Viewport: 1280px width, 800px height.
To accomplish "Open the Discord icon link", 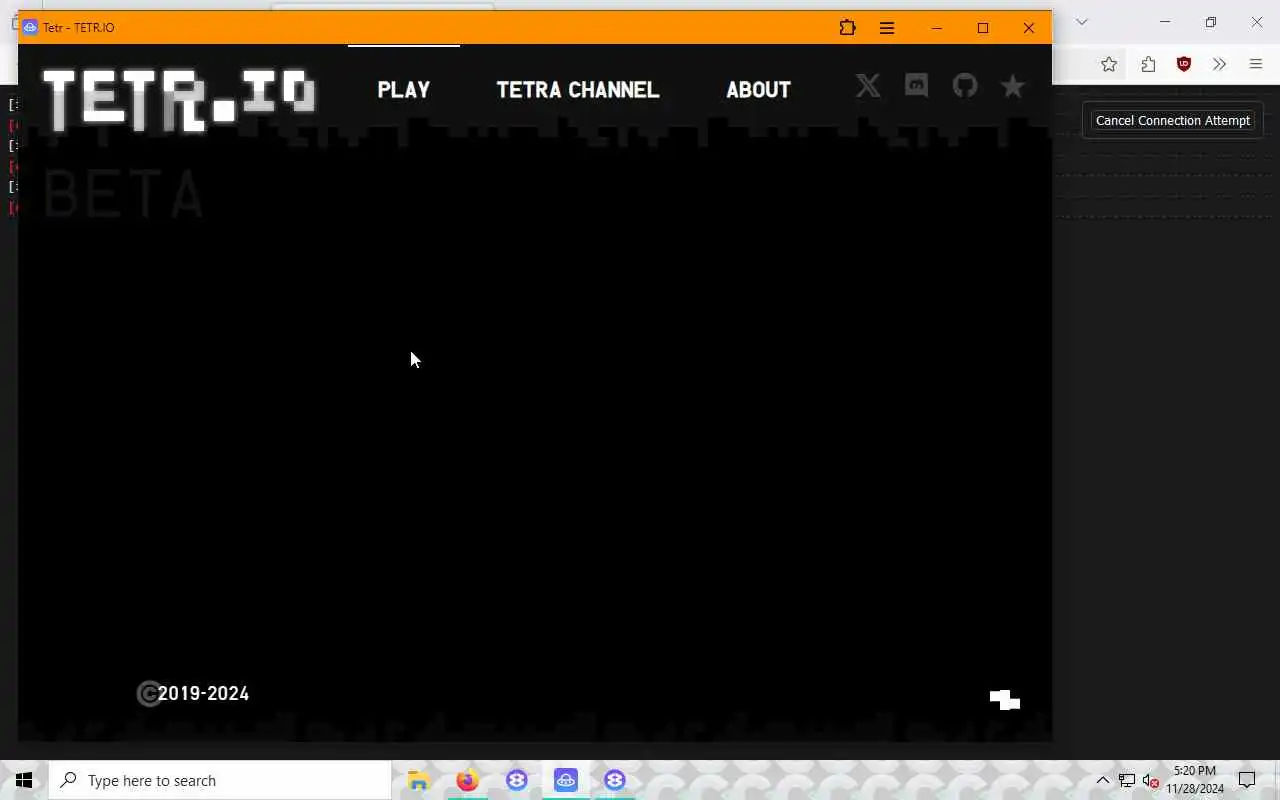I will 916,86.
